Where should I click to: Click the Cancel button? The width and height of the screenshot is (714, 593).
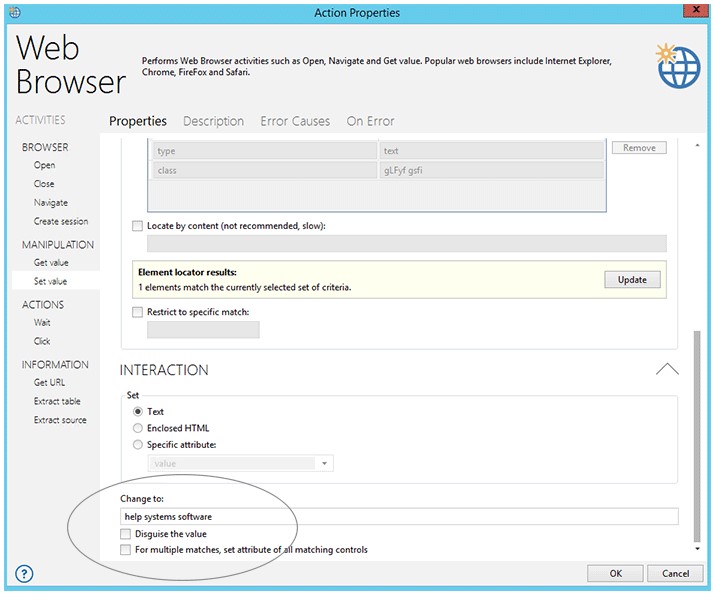[675, 573]
